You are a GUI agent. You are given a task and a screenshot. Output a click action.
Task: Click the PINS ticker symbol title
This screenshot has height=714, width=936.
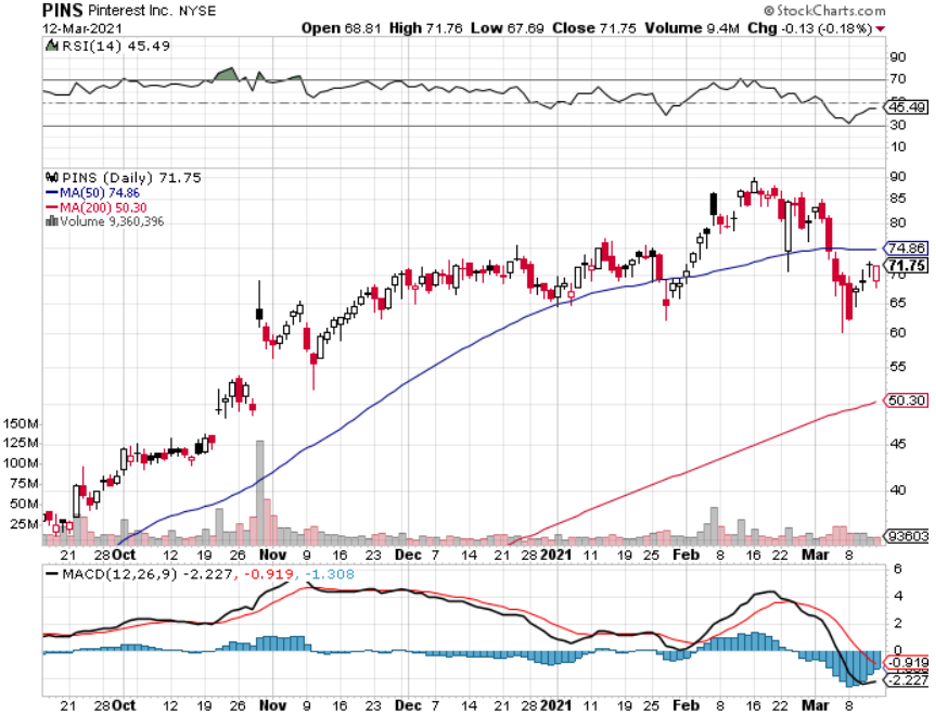point(63,10)
